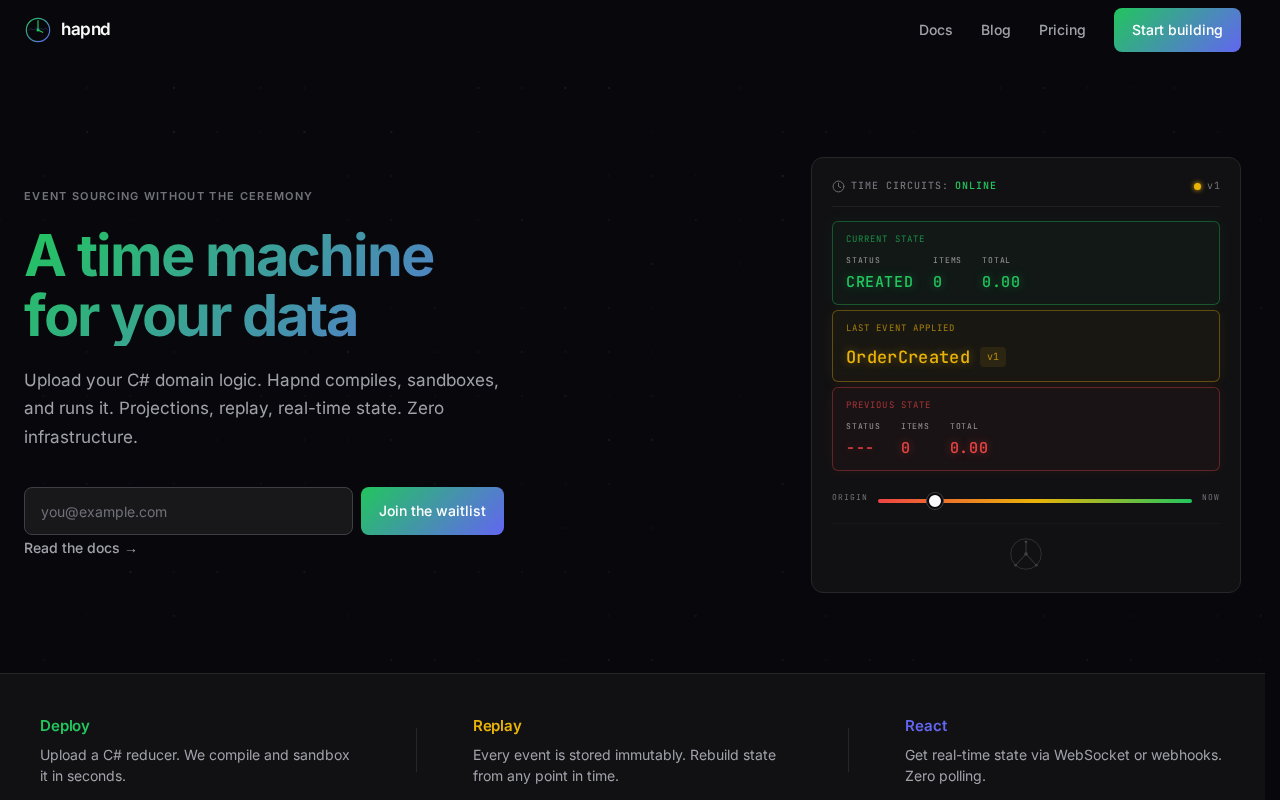Click the timeline slider handle

click(x=935, y=501)
